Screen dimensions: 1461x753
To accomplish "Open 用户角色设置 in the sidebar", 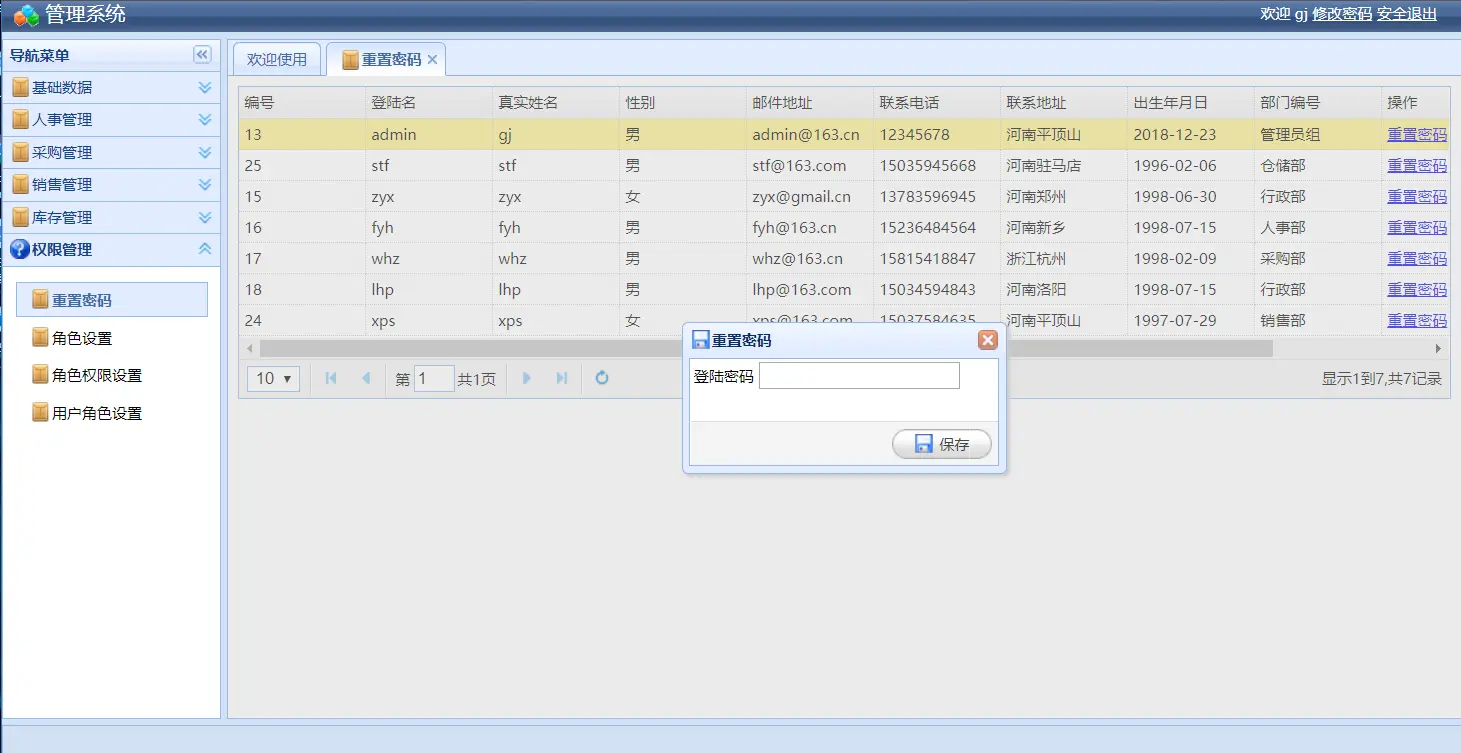I will pos(97,413).
